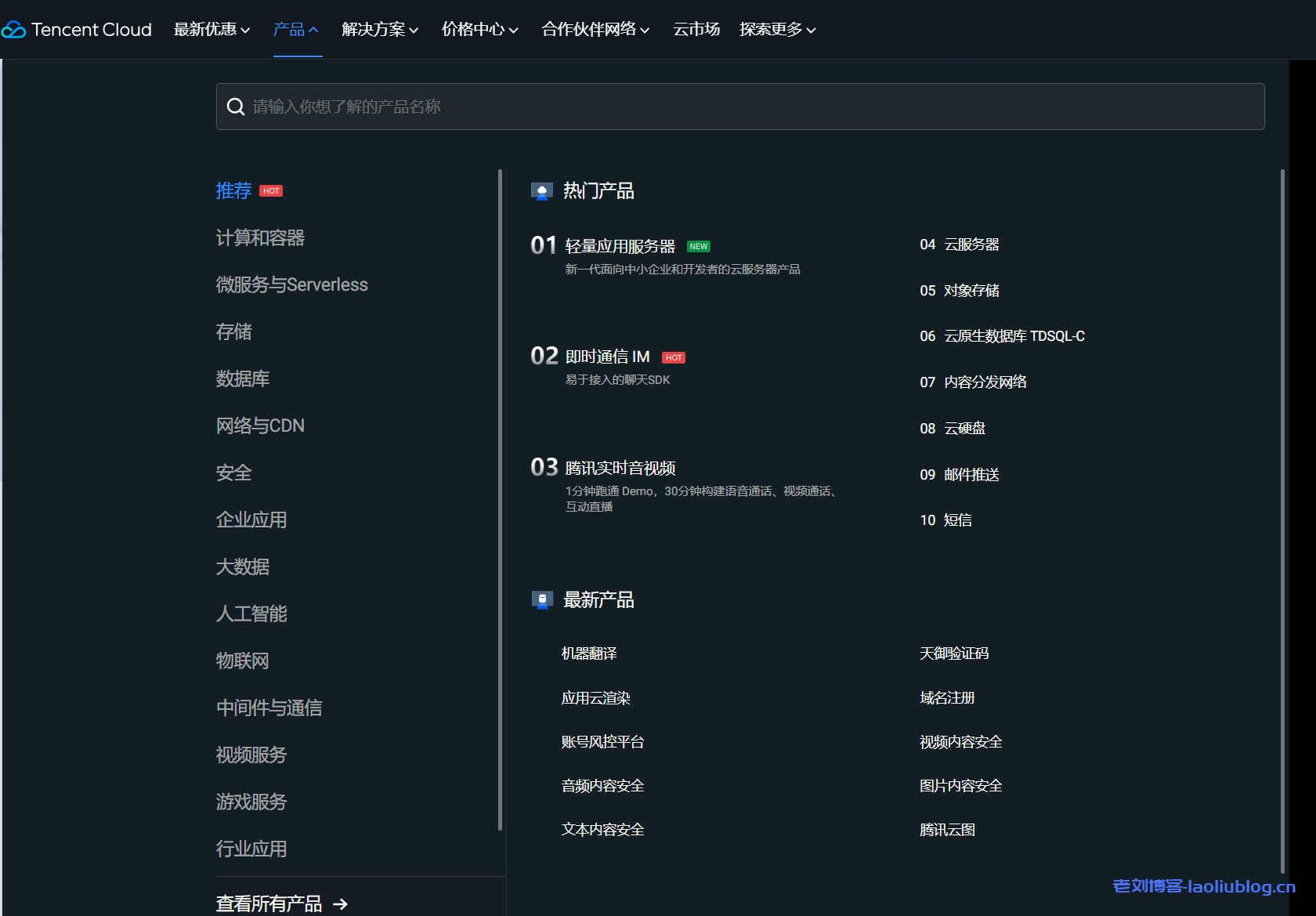The image size is (1316, 916).
Task: Expand the 最新优惠 dropdown menu
Action: (211, 30)
